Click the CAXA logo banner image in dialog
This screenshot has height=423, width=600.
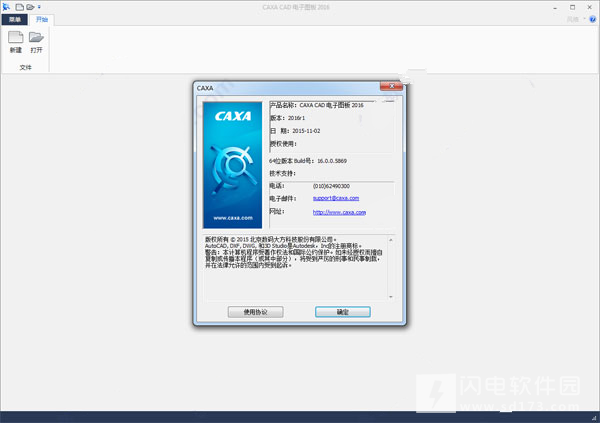click(x=233, y=165)
